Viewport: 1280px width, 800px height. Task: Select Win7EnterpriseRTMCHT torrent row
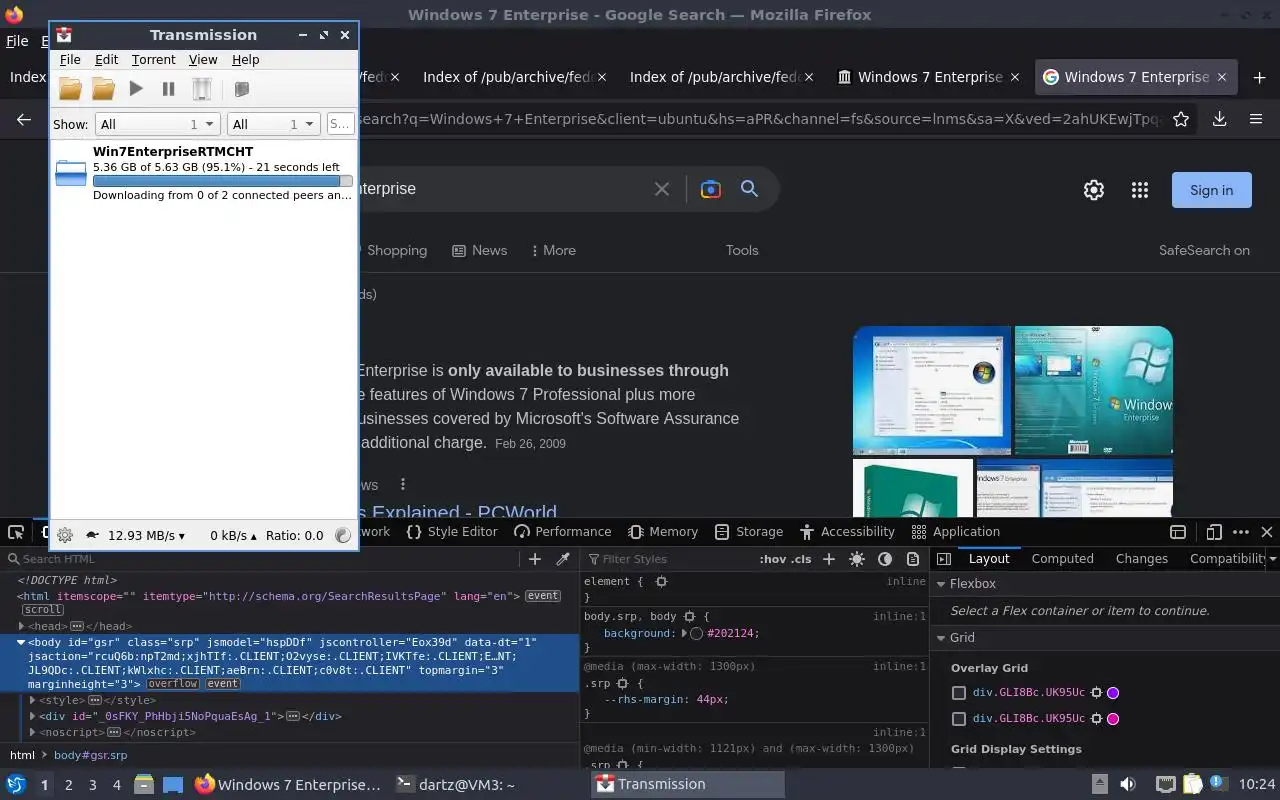204,174
